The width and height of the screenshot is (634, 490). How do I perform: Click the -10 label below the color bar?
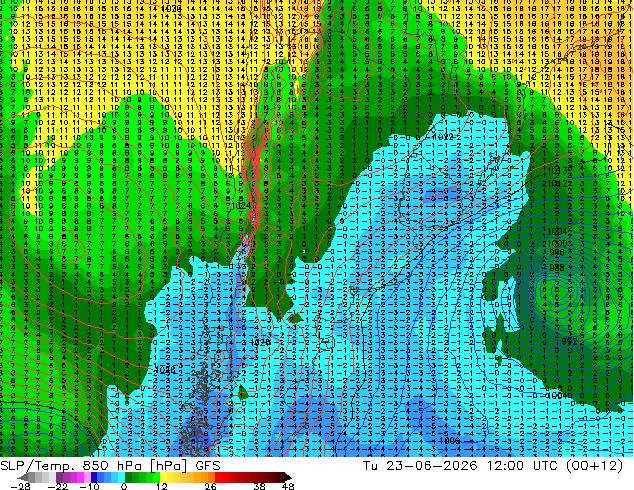click(x=89, y=486)
